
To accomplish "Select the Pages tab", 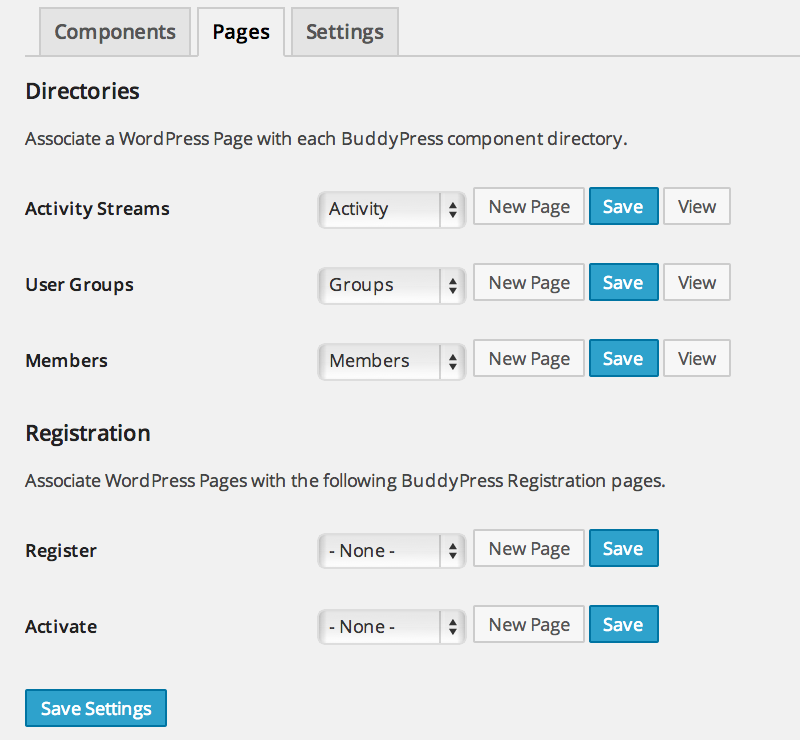I will (240, 31).
